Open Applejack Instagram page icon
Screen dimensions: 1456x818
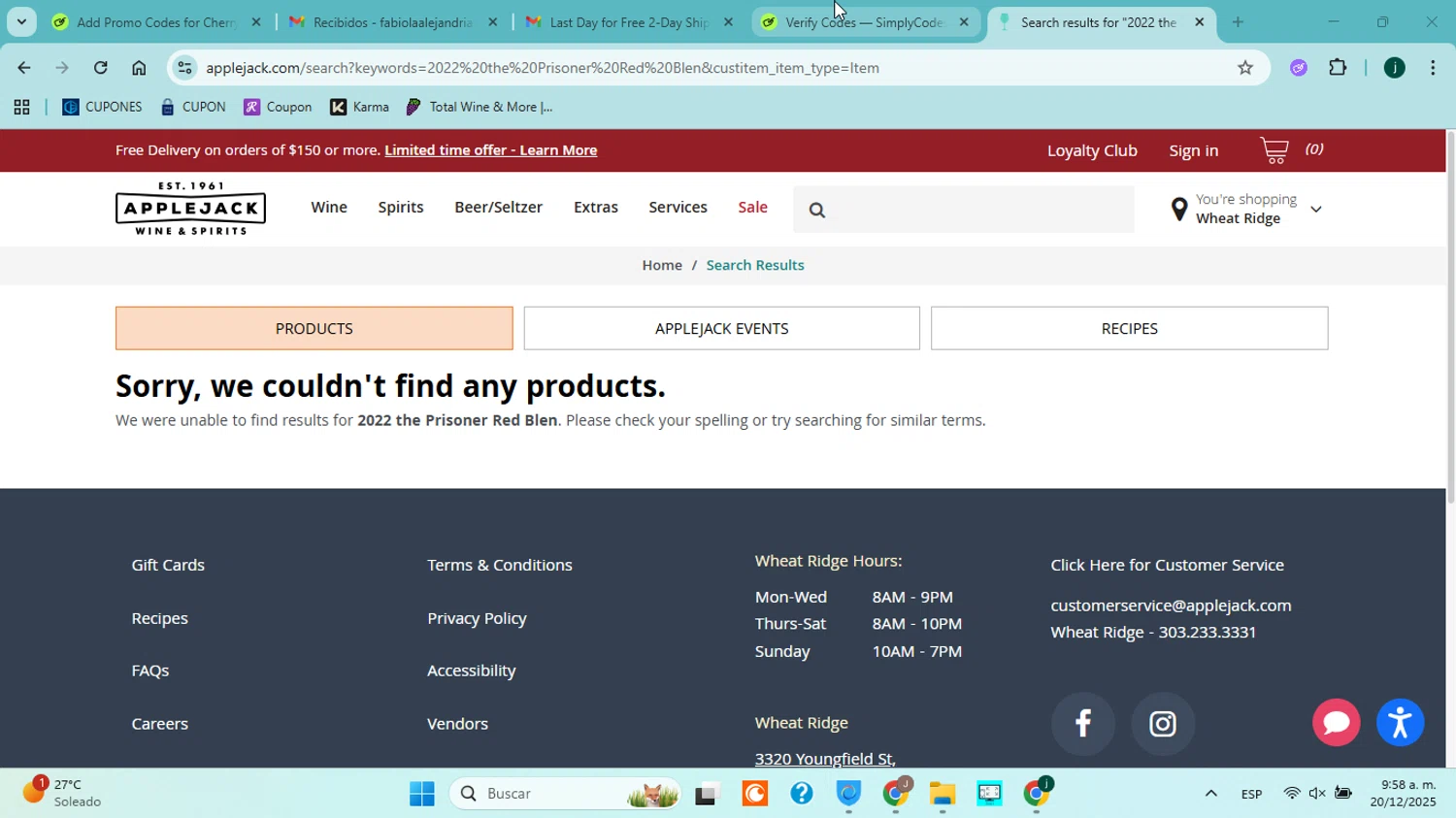(1162, 724)
